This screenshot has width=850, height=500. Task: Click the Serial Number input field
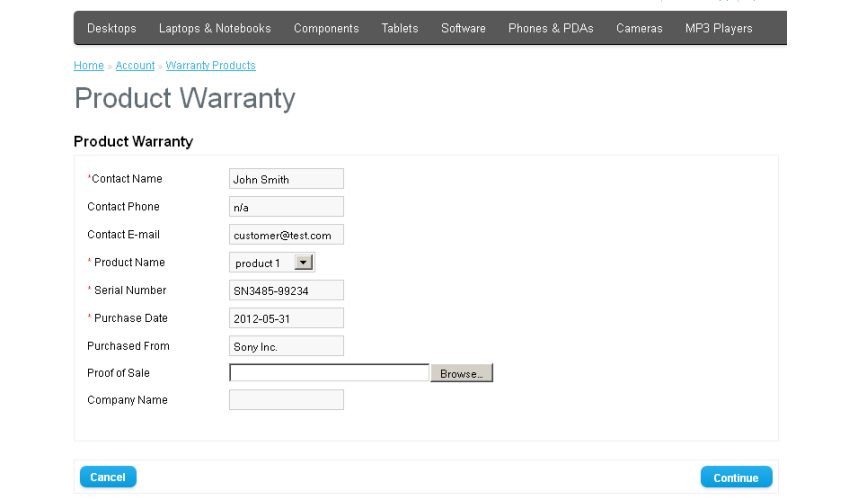(x=286, y=290)
